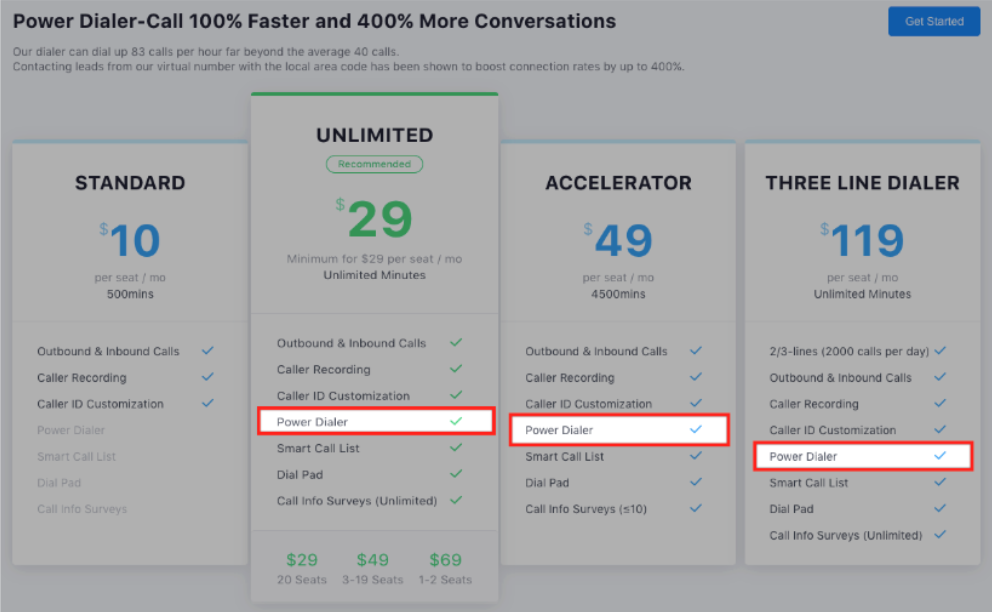Select the Recommended badge on Unlimited plan

pyautogui.click(x=374, y=164)
